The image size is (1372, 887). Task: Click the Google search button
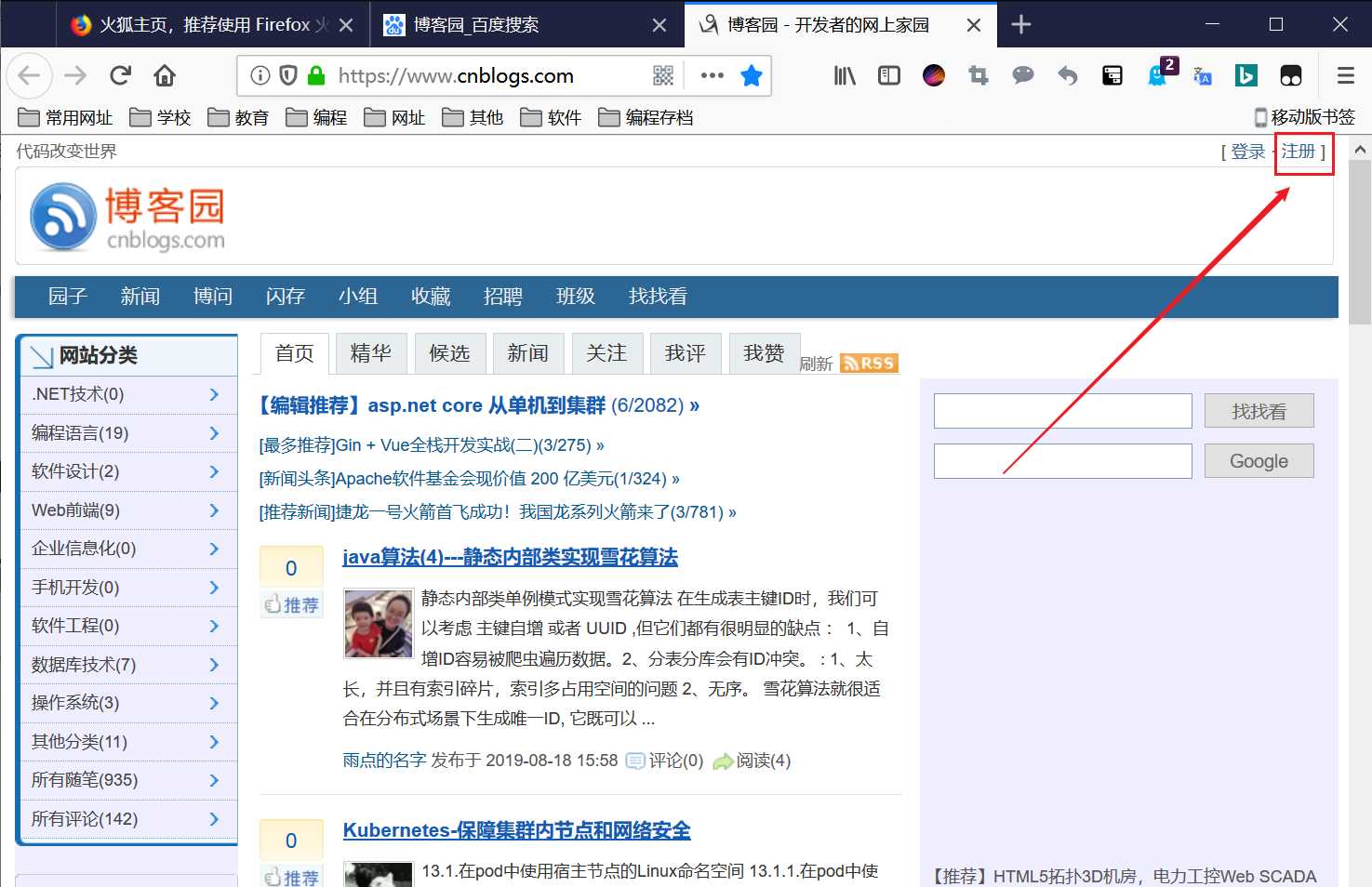[x=1259, y=461]
